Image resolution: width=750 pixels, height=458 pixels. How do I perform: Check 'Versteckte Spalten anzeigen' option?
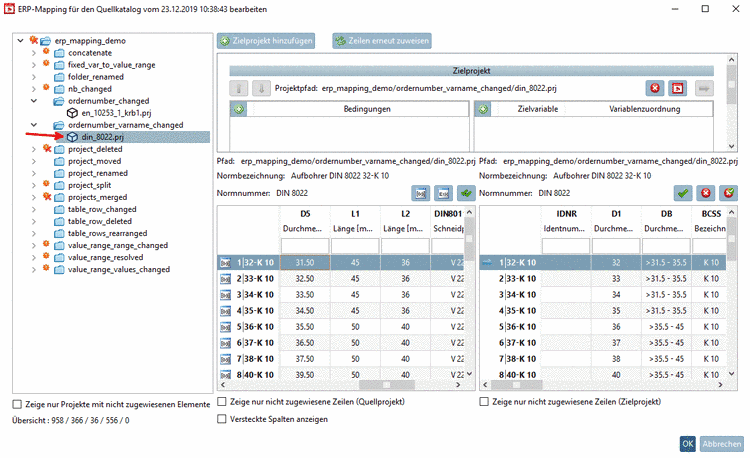(x=222, y=420)
